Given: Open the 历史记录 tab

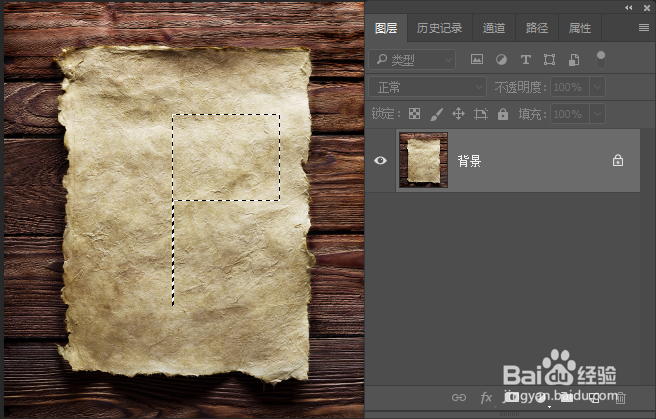Looking at the screenshot, I should pyautogui.click(x=439, y=28).
